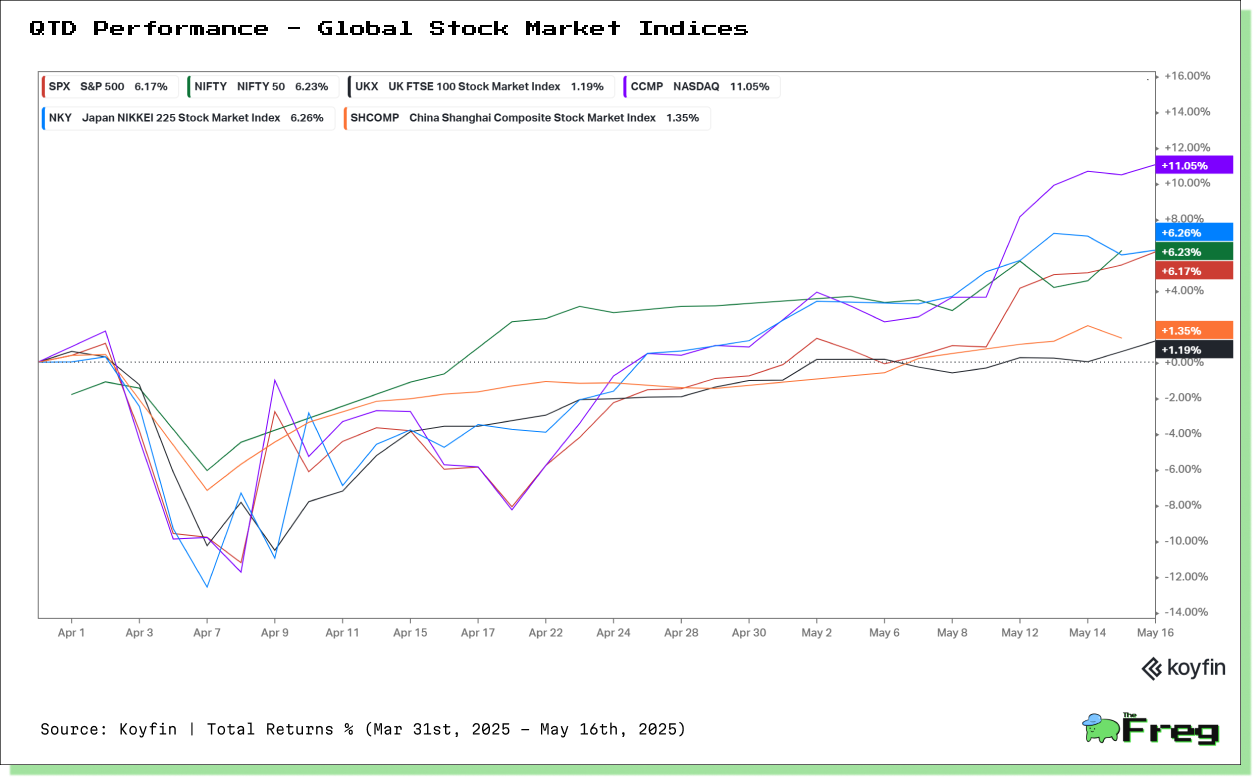
Task: Click the black +1.19% value tag
Action: (1194, 350)
